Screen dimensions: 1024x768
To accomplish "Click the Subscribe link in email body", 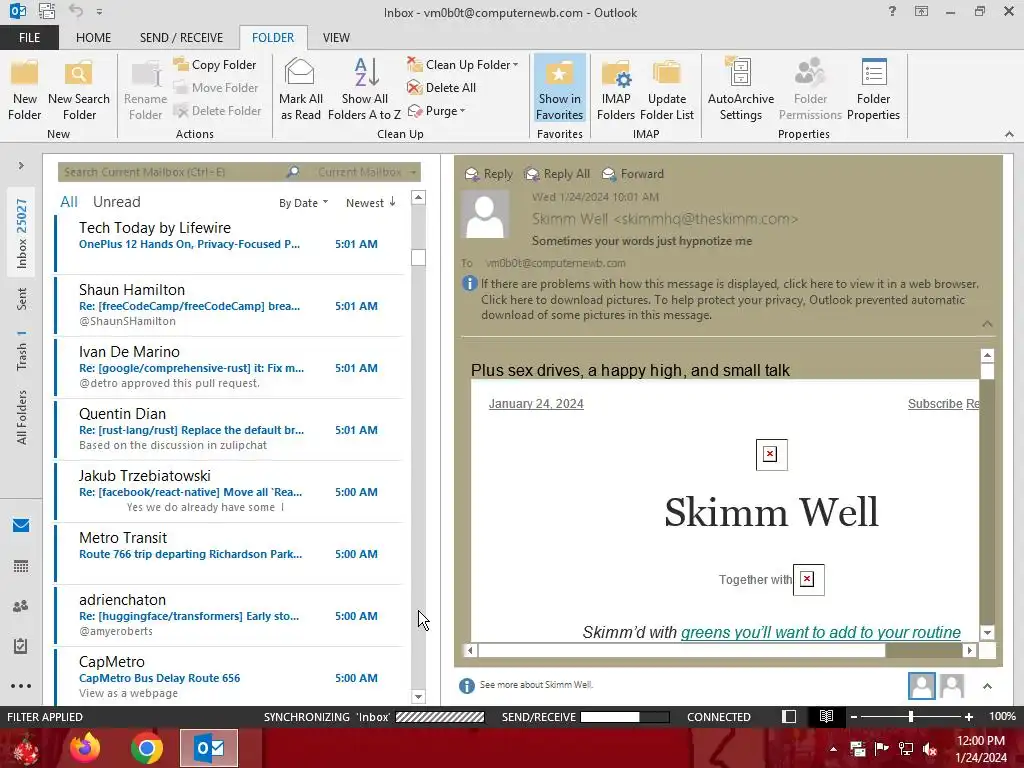I will click(x=935, y=404).
